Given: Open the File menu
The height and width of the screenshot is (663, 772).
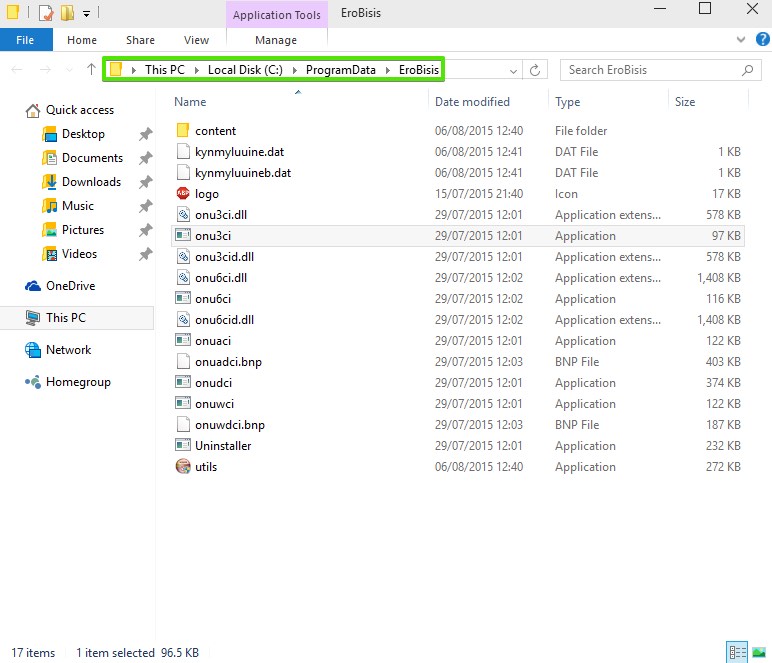Looking at the screenshot, I should pos(25,40).
